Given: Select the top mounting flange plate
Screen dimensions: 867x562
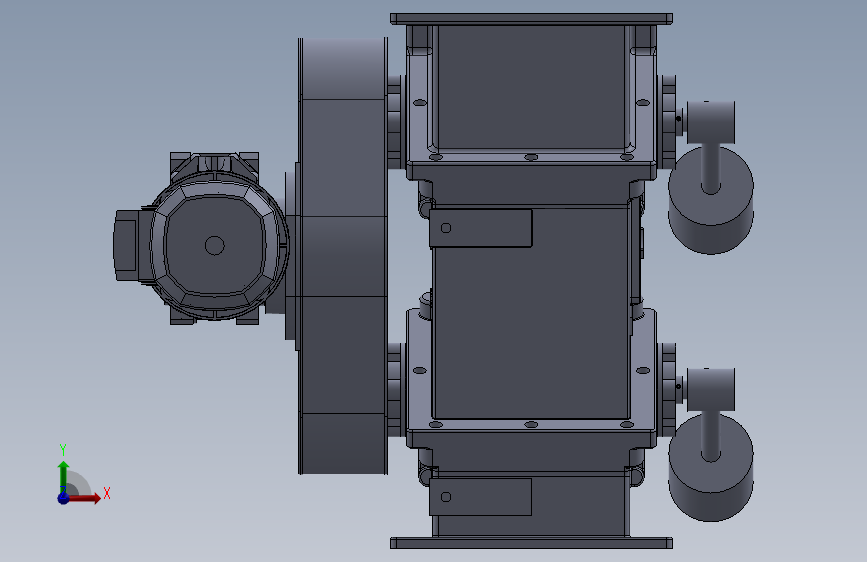Looking at the screenshot, I should [x=531, y=19].
